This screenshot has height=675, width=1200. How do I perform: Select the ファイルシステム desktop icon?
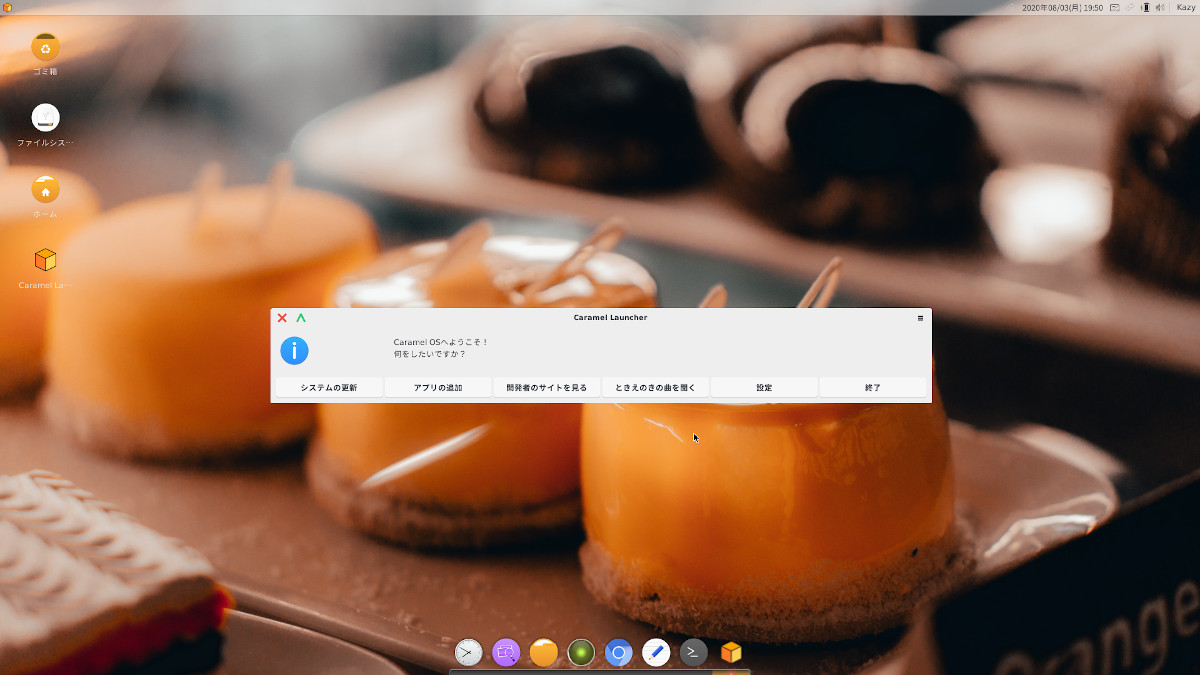coord(45,118)
